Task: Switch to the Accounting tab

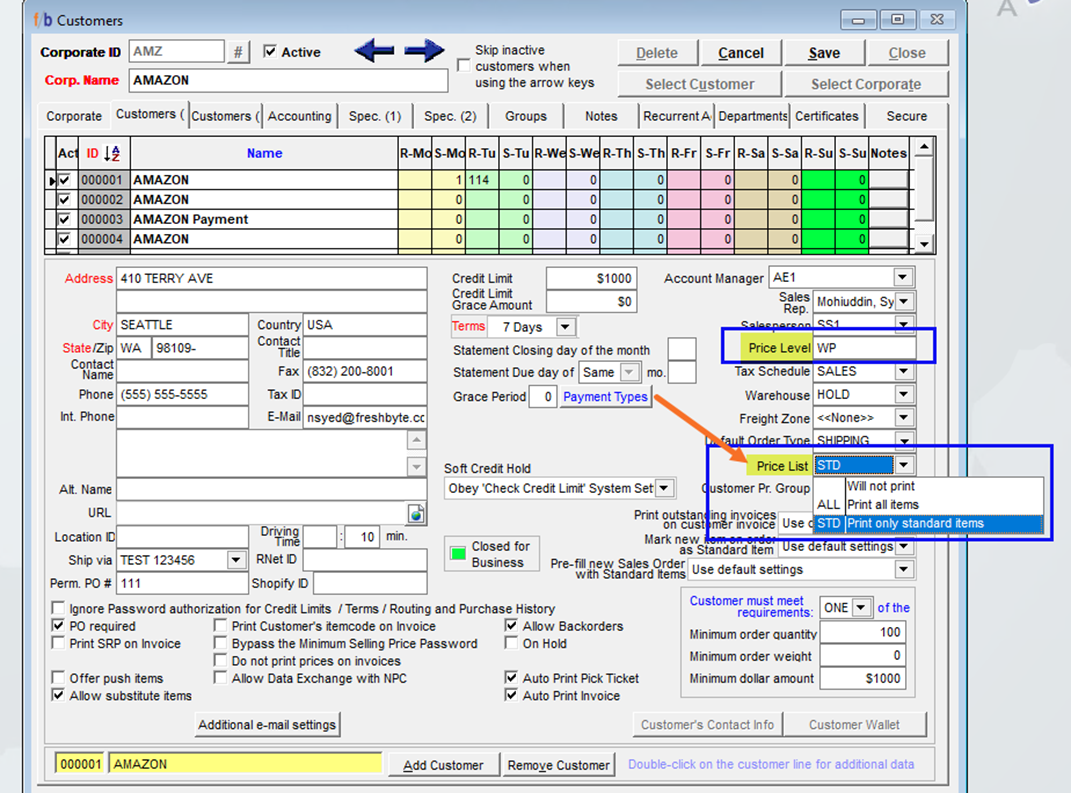Action: click(299, 116)
